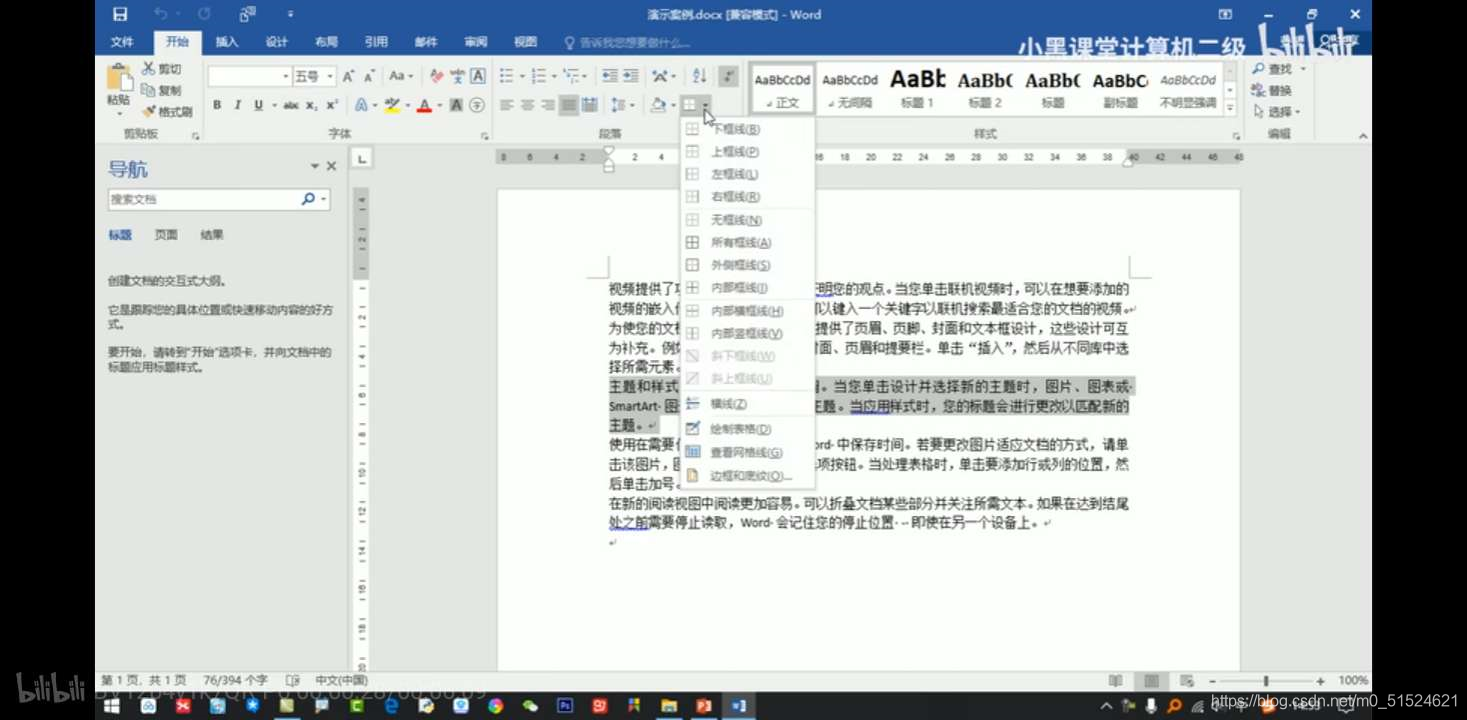Toggle strikethrough formatting
This screenshot has width=1467, height=720.
[291, 105]
